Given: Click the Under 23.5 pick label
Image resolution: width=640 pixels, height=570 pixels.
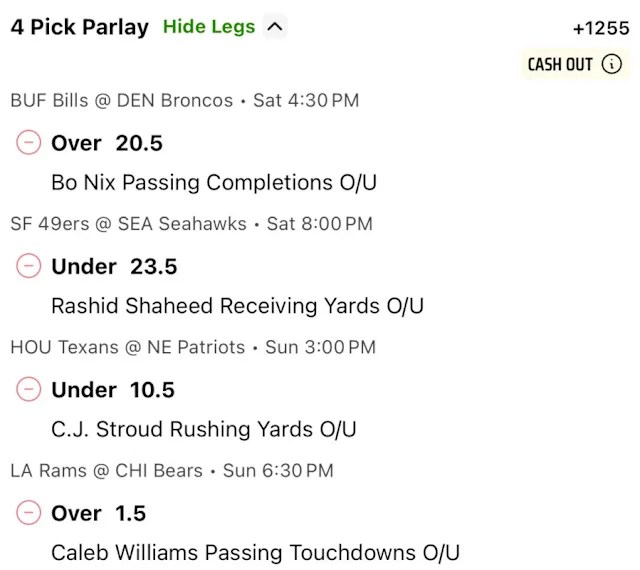Looking at the screenshot, I should tap(114, 266).
